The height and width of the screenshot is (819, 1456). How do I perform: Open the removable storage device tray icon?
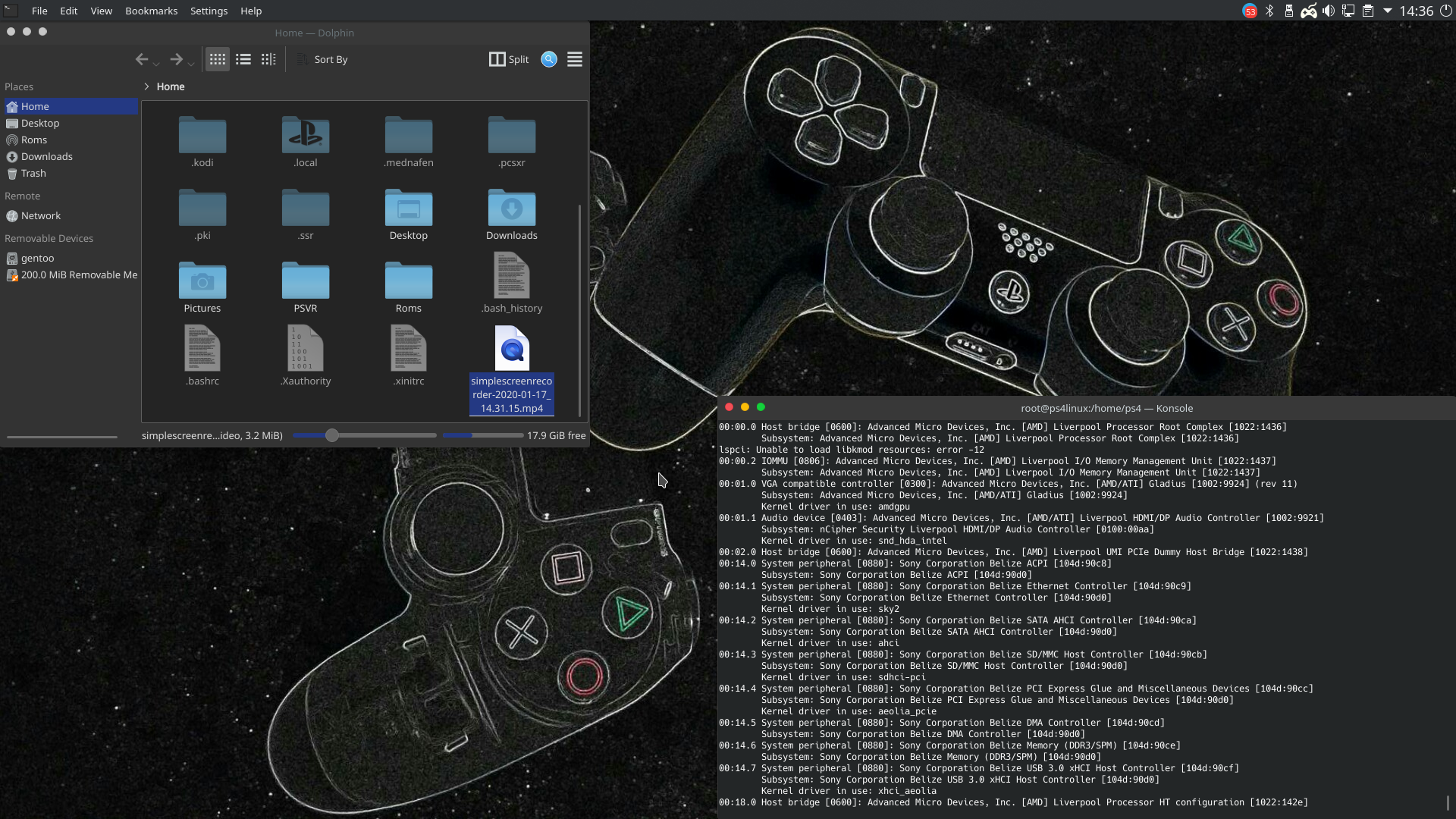(x=1288, y=11)
